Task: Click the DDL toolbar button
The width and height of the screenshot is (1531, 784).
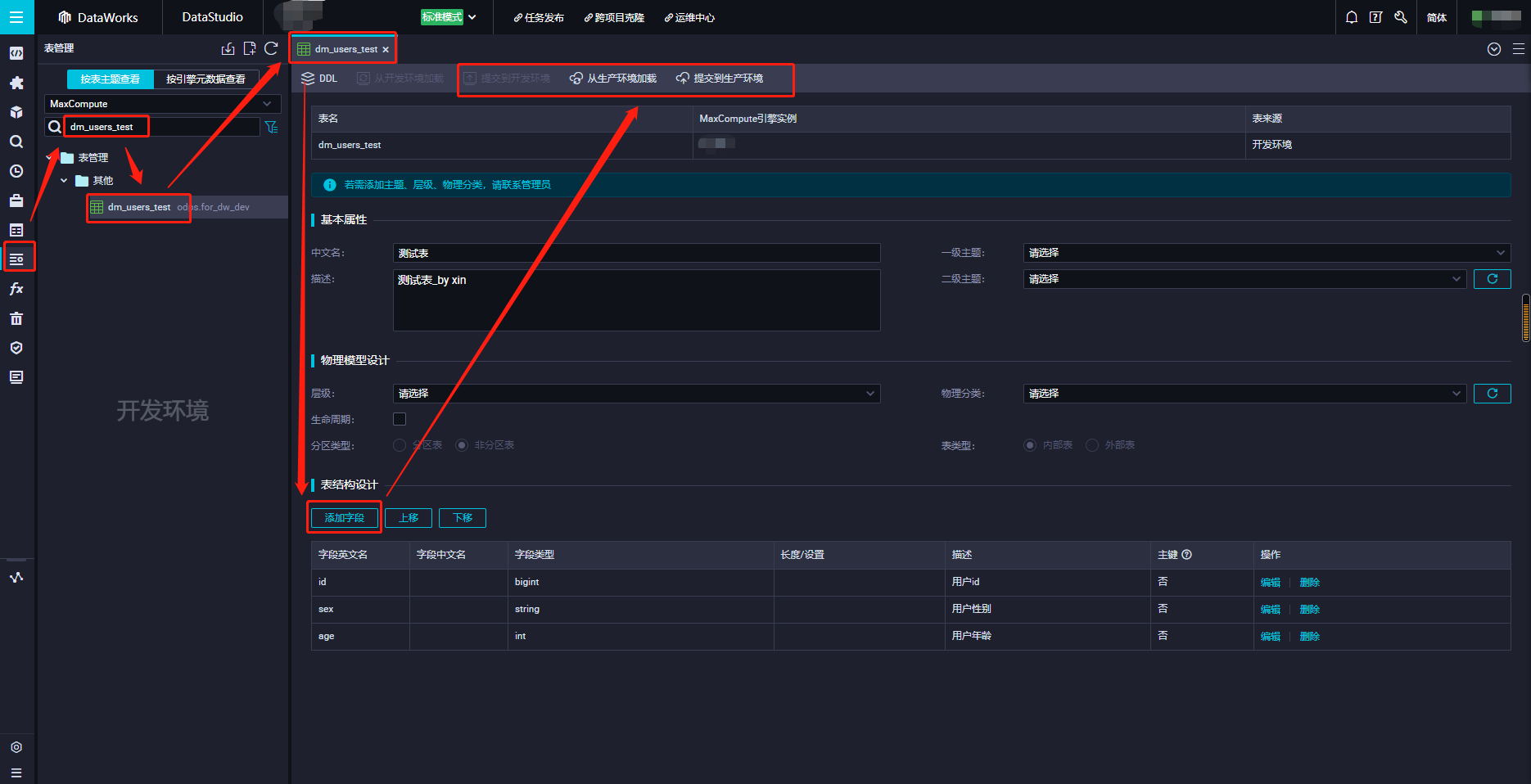Action: [319, 79]
